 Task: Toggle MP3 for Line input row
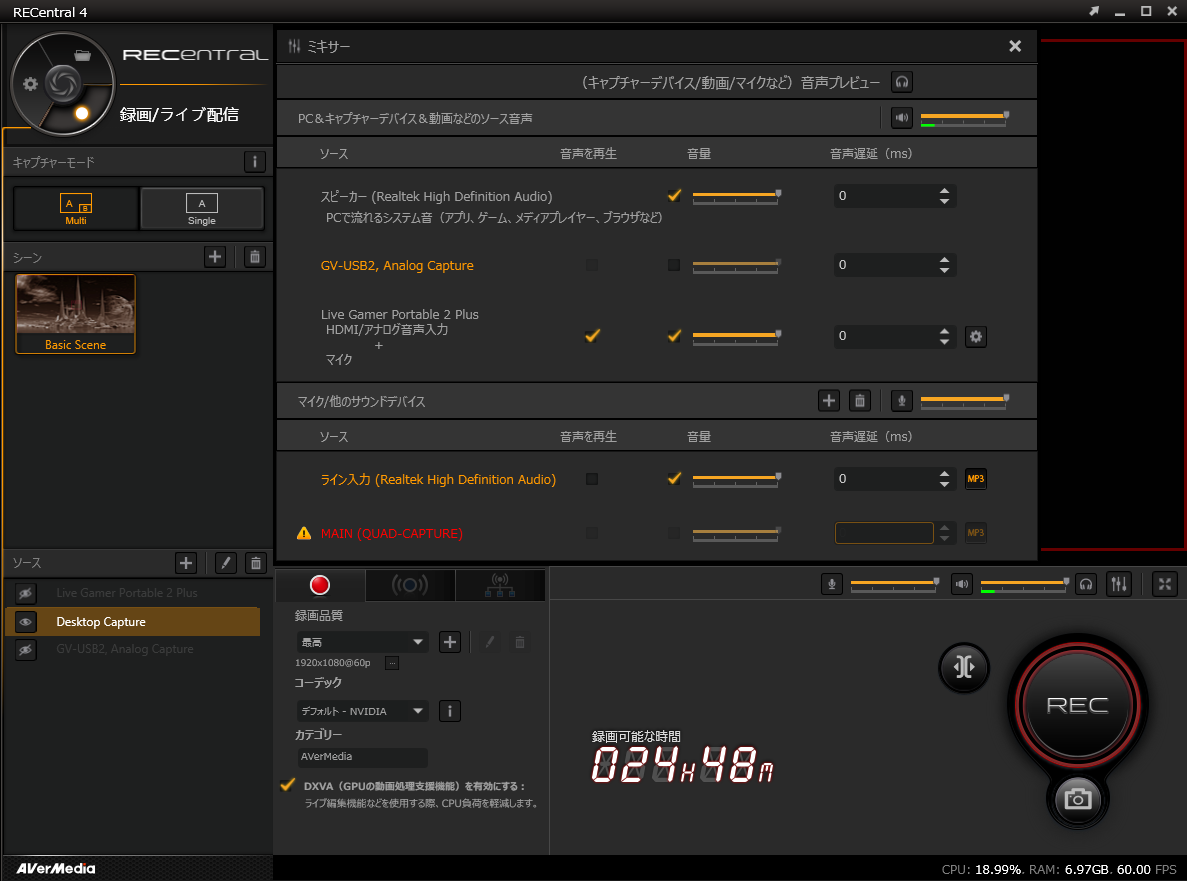976,478
